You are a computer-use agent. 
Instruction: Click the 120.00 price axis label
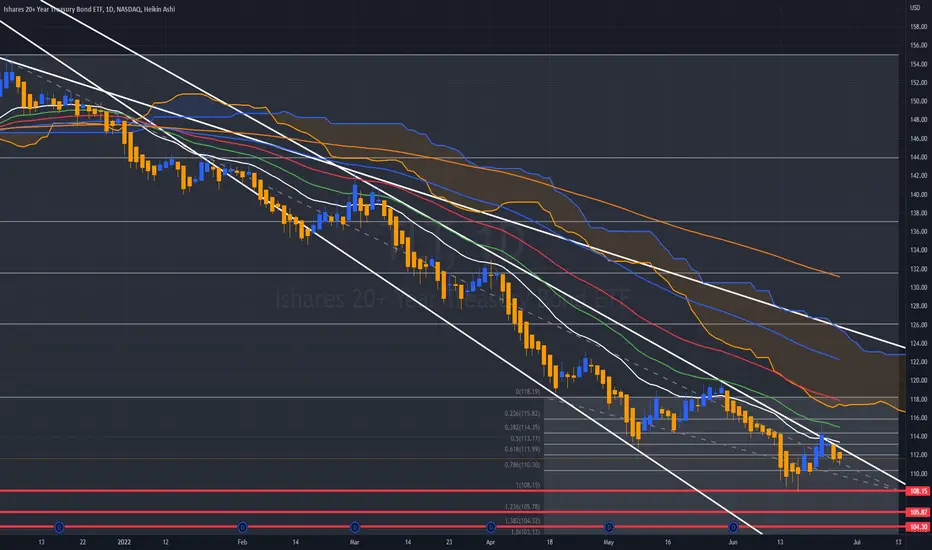[x=918, y=381]
